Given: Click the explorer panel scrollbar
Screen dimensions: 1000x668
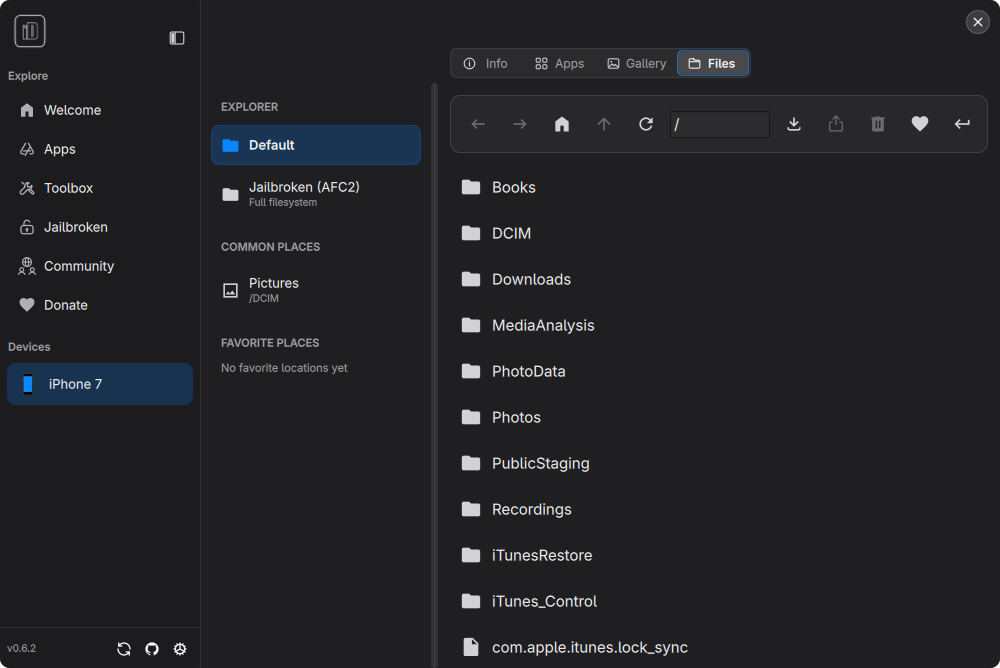Looking at the screenshot, I should pos(435,375).
